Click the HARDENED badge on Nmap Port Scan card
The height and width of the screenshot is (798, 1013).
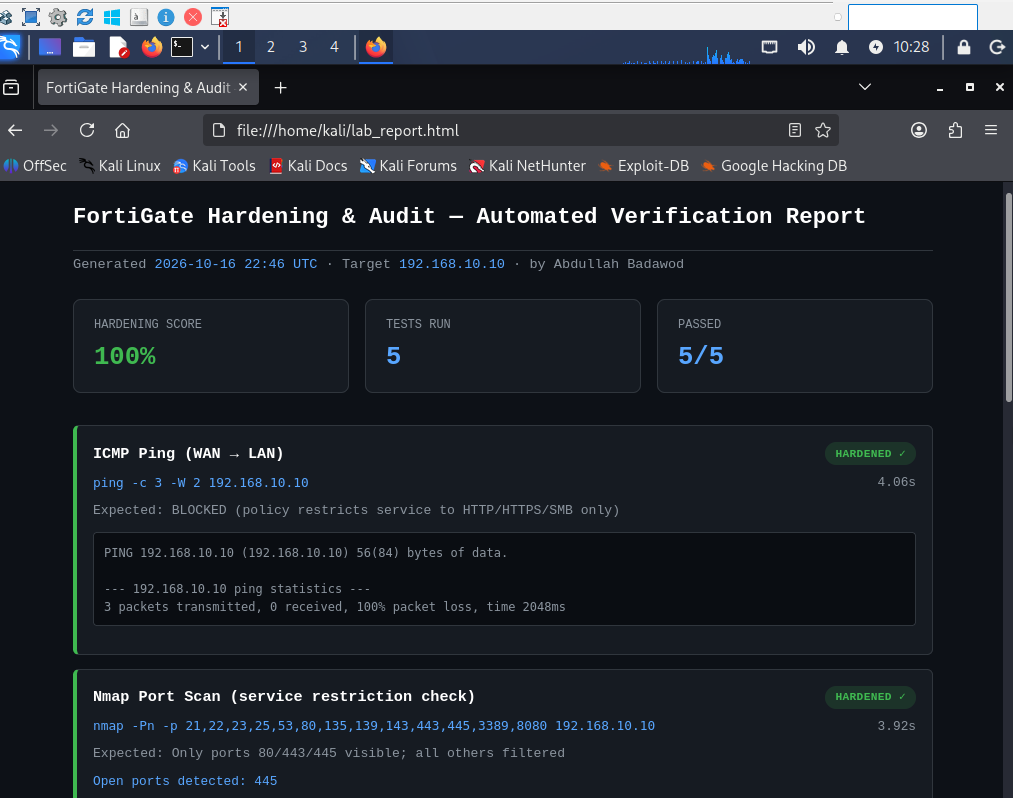tap(870, 697)
